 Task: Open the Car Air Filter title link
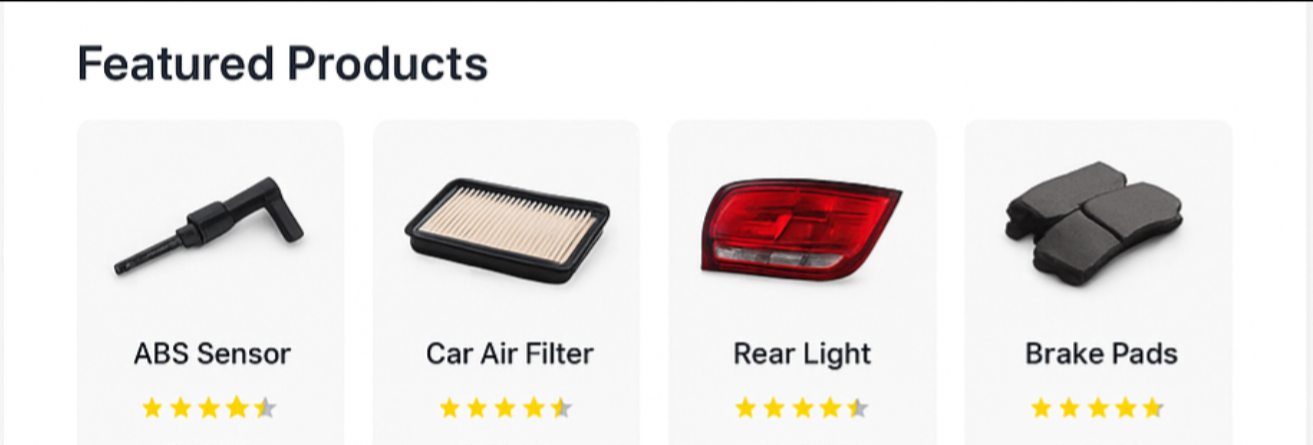[509, 354]
